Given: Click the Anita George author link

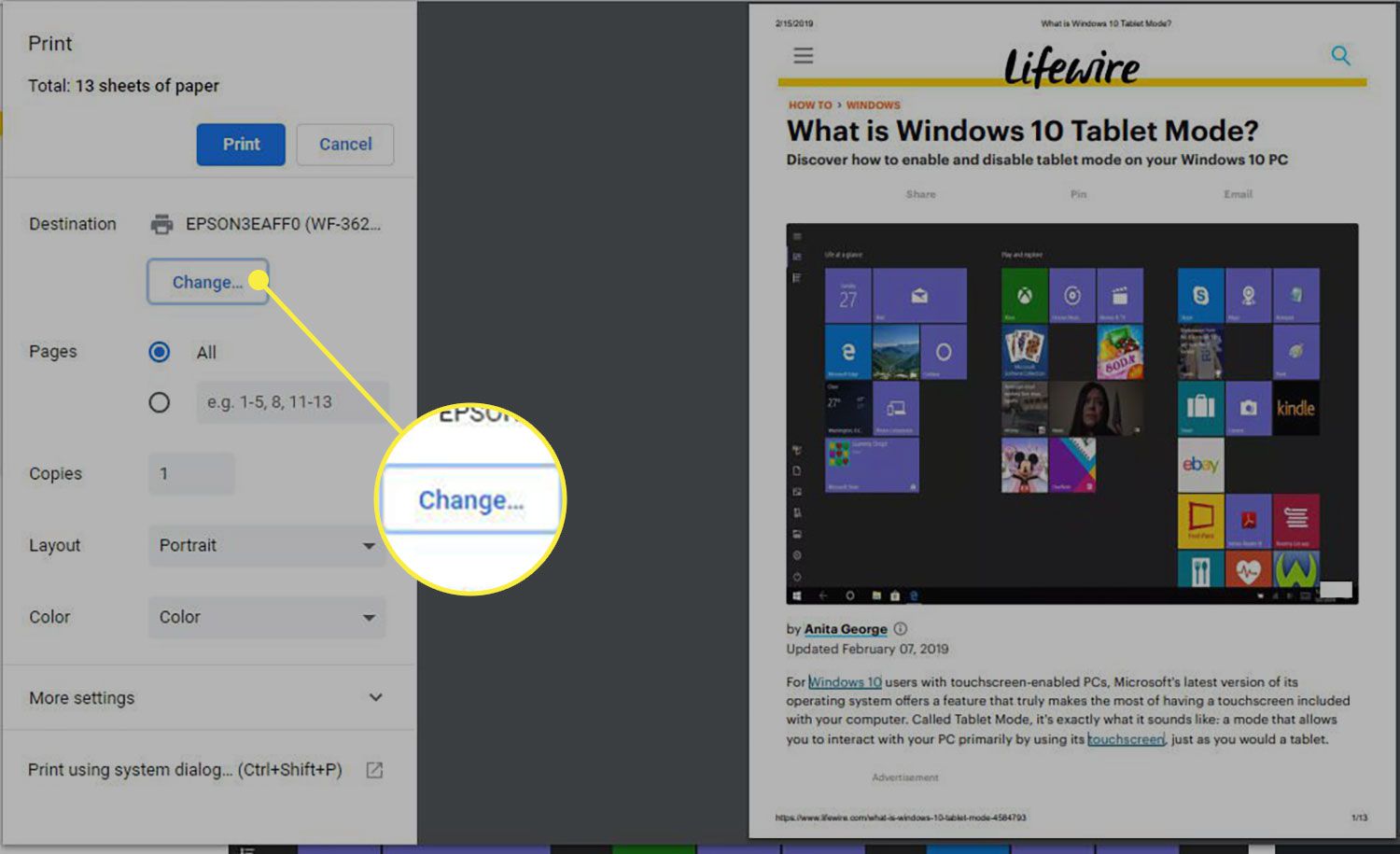Looking at the screenshot, I should coord(846,629).
